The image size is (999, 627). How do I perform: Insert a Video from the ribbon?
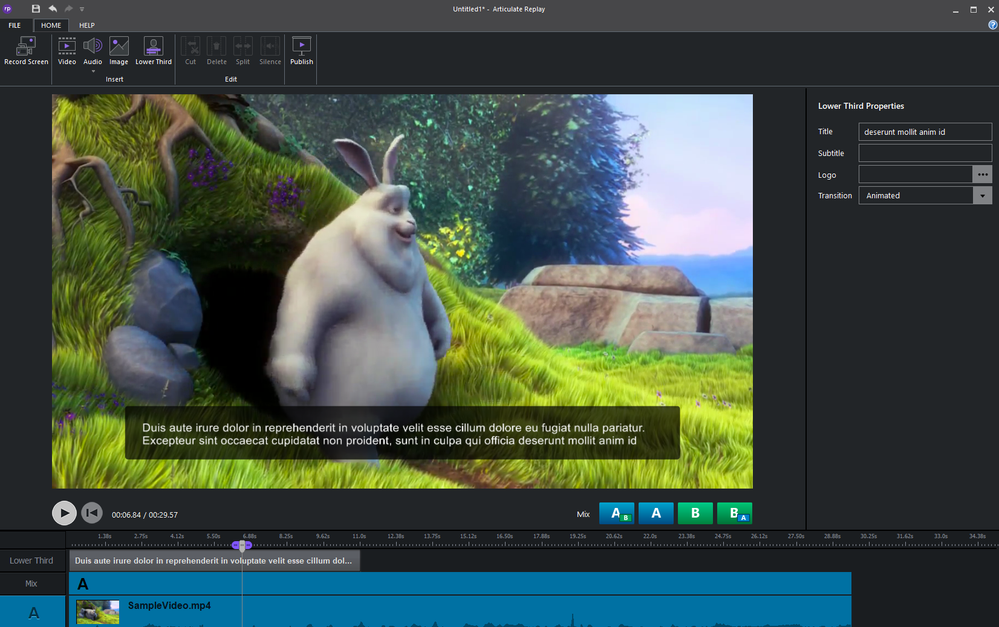point(67,46)
